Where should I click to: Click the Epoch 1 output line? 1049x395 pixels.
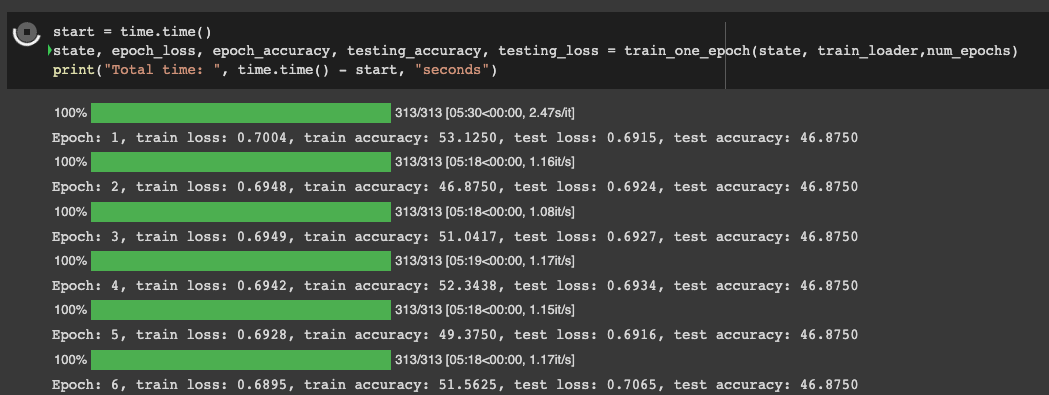coord(455,138)
